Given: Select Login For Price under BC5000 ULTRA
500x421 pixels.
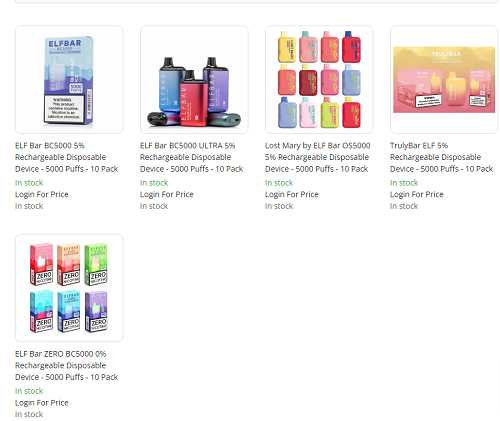Looking at the screenshot, I should coord(167,194).
